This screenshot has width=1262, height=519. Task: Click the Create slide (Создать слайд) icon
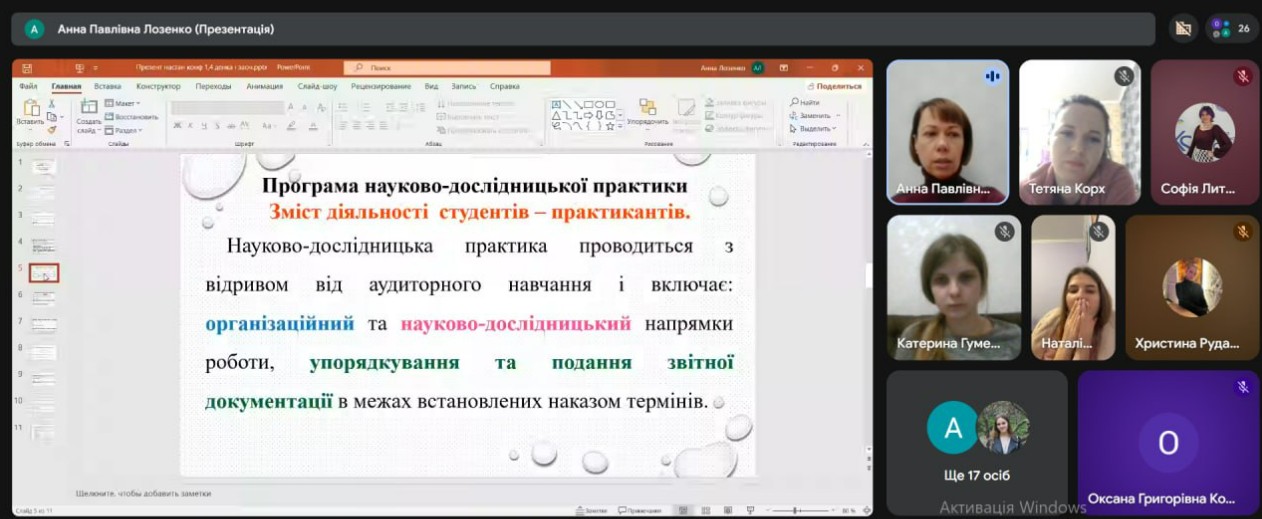[x=88, y=105]
